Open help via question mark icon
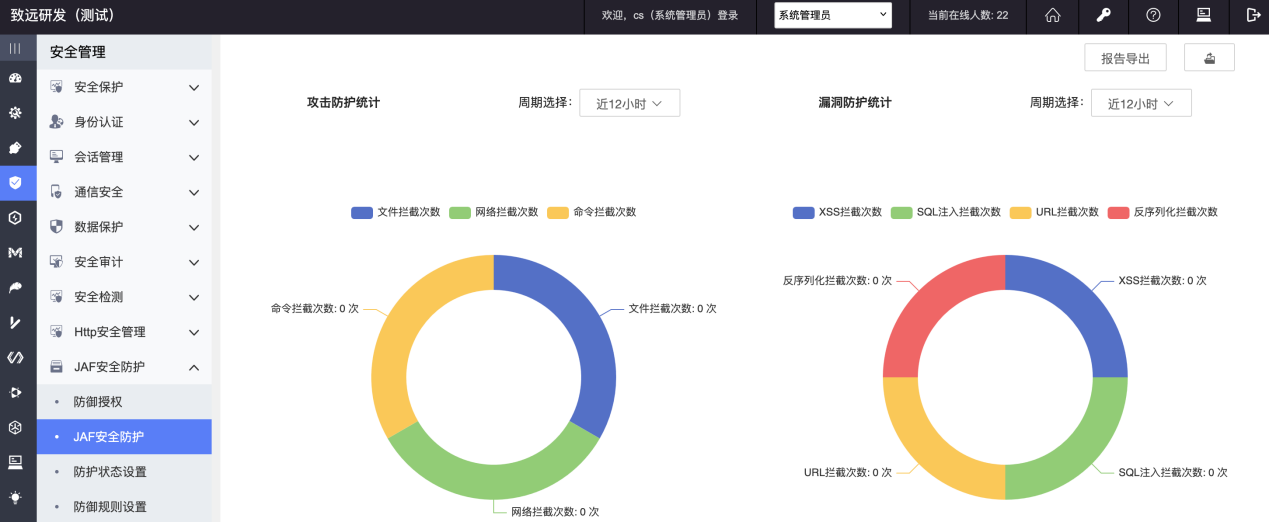The image size is (1269, 522). 1153,15
